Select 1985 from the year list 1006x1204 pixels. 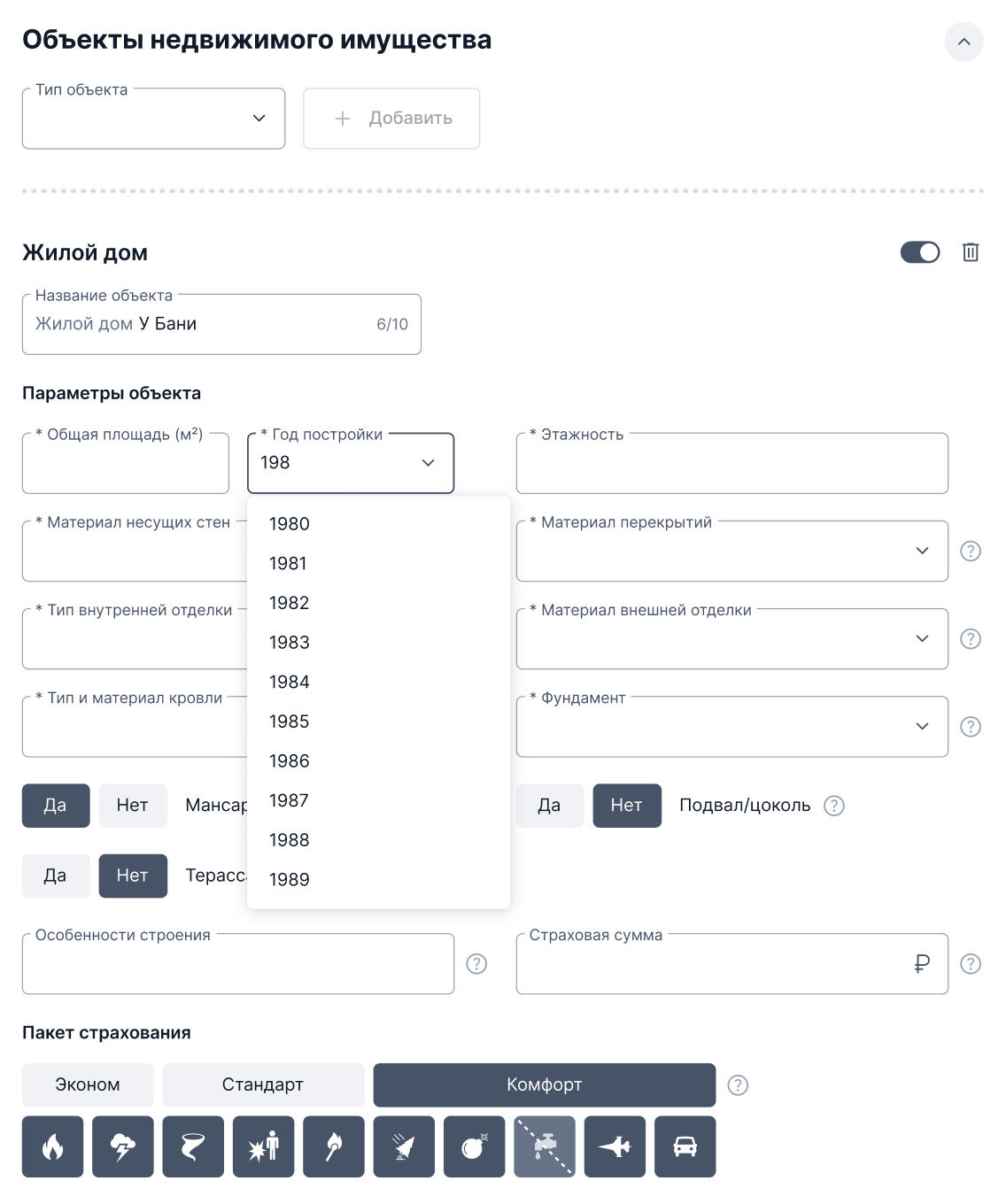288,722
